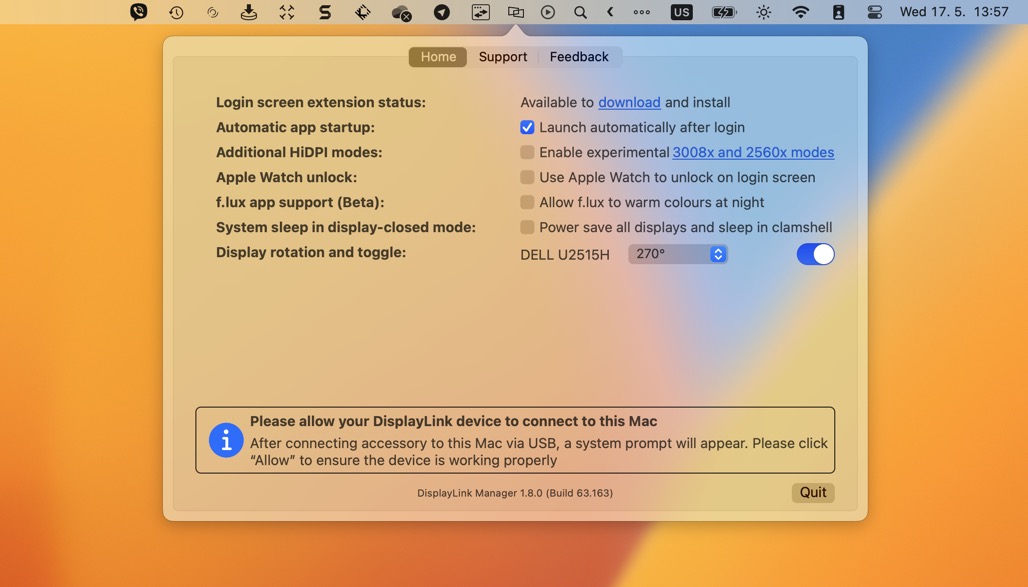Click the blue info icon in the notice box

225,440
